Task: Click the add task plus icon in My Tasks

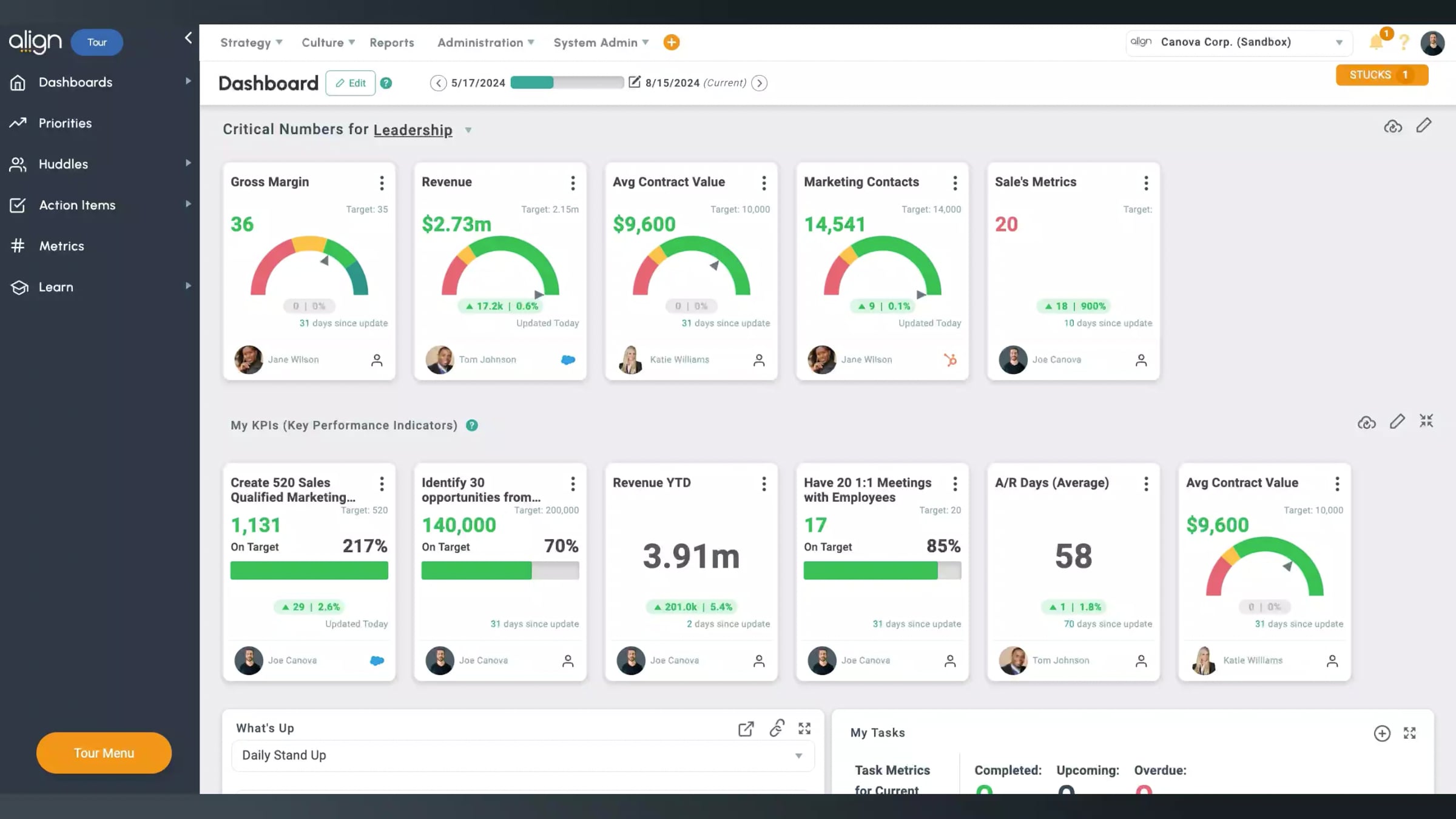Action: [1382, 733]
